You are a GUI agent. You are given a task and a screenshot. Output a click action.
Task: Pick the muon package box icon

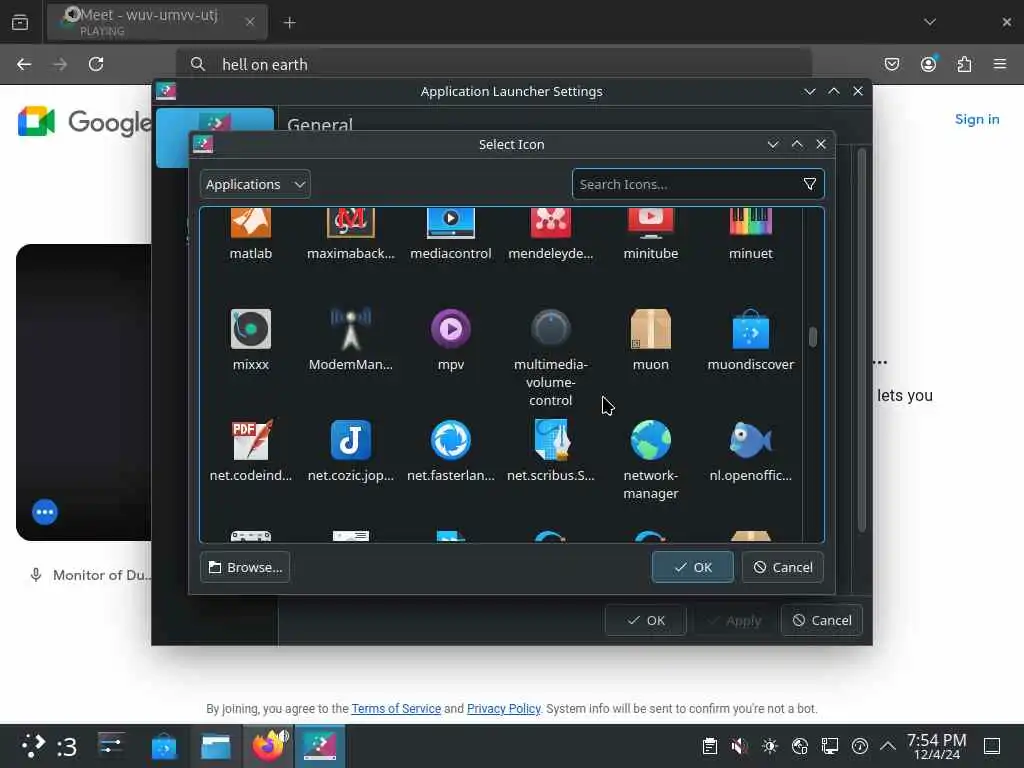click(650, 328)
